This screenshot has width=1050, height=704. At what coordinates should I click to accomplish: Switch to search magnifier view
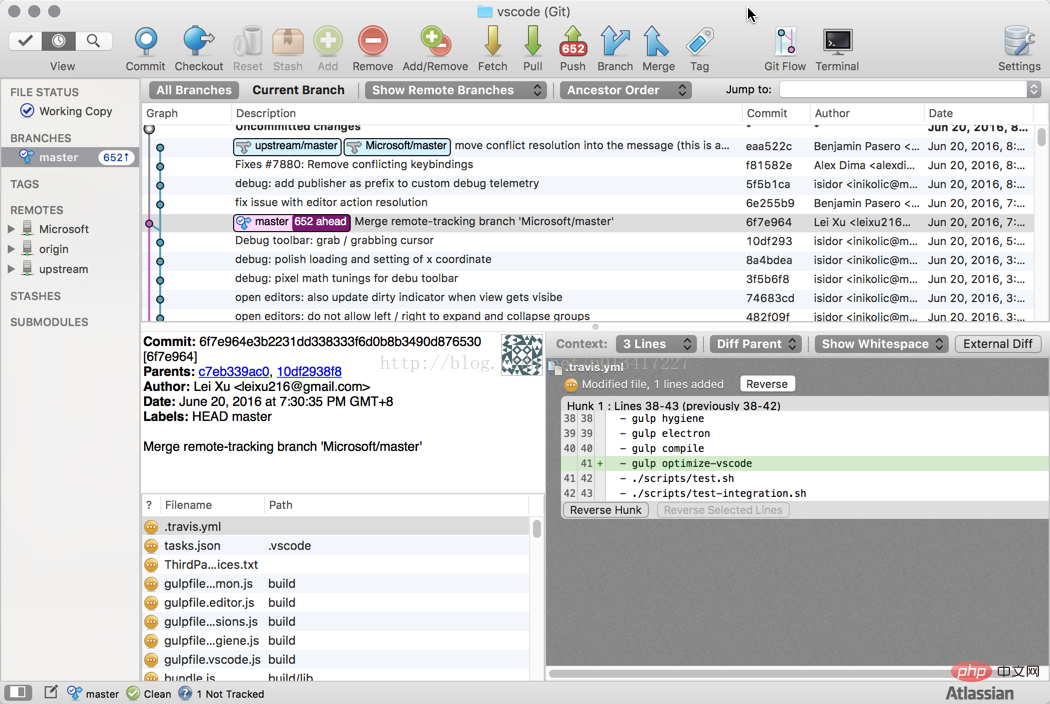point(93,41)
